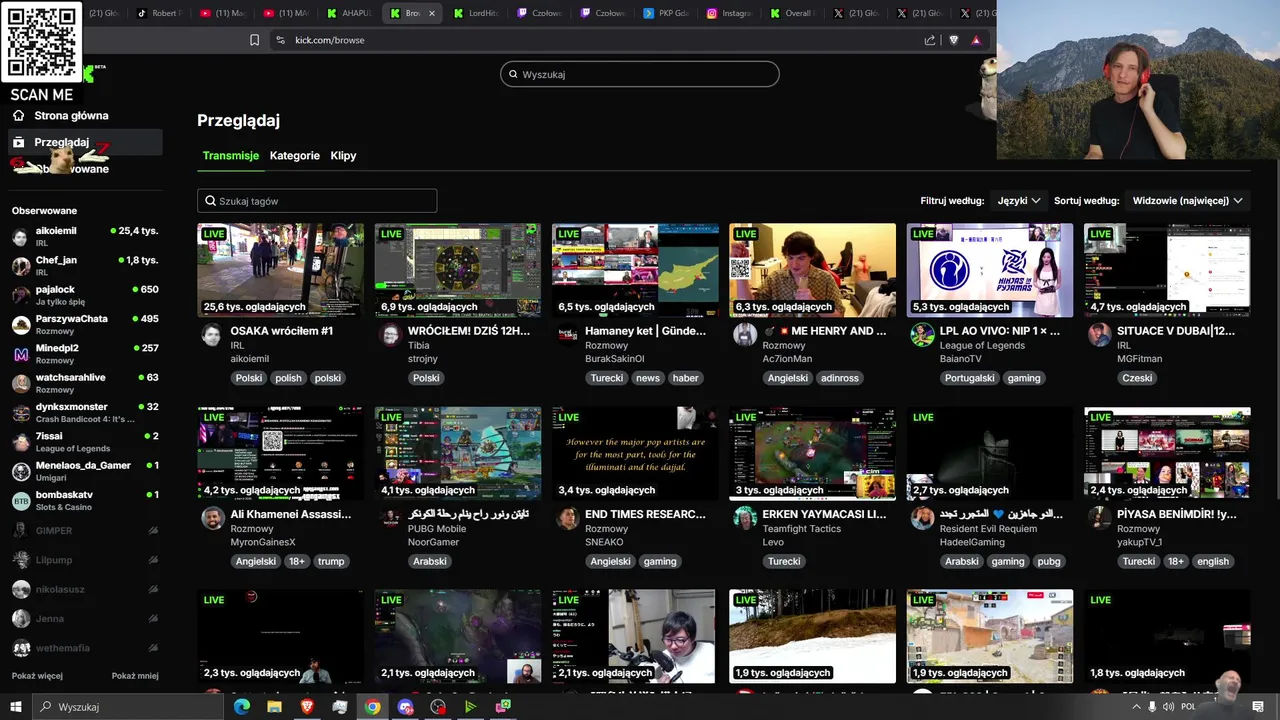Click english tag under PİYASA BENİMDİR stream

pos(1212,561)
